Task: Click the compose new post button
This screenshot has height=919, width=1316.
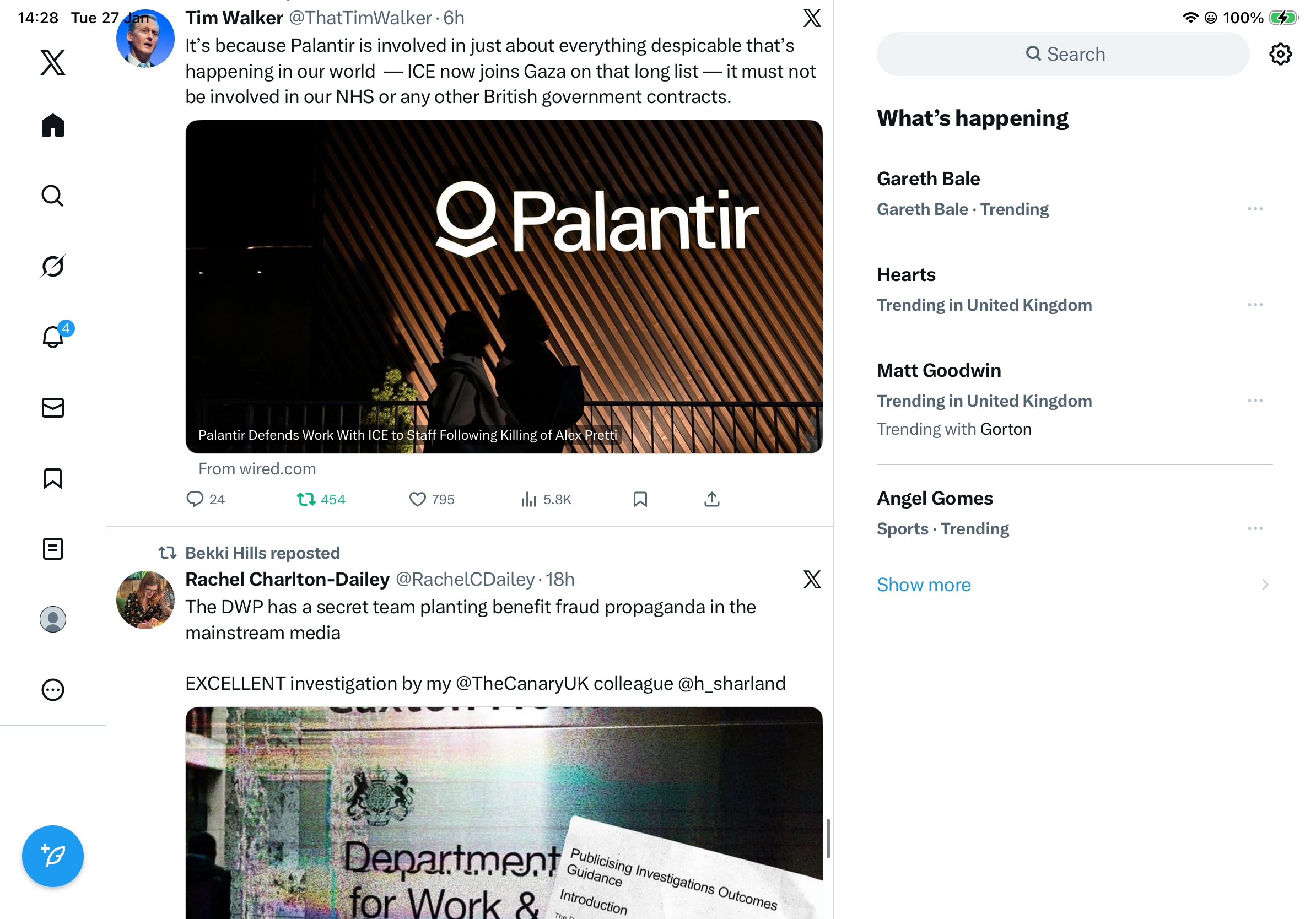Action: [x=53, y=856]
